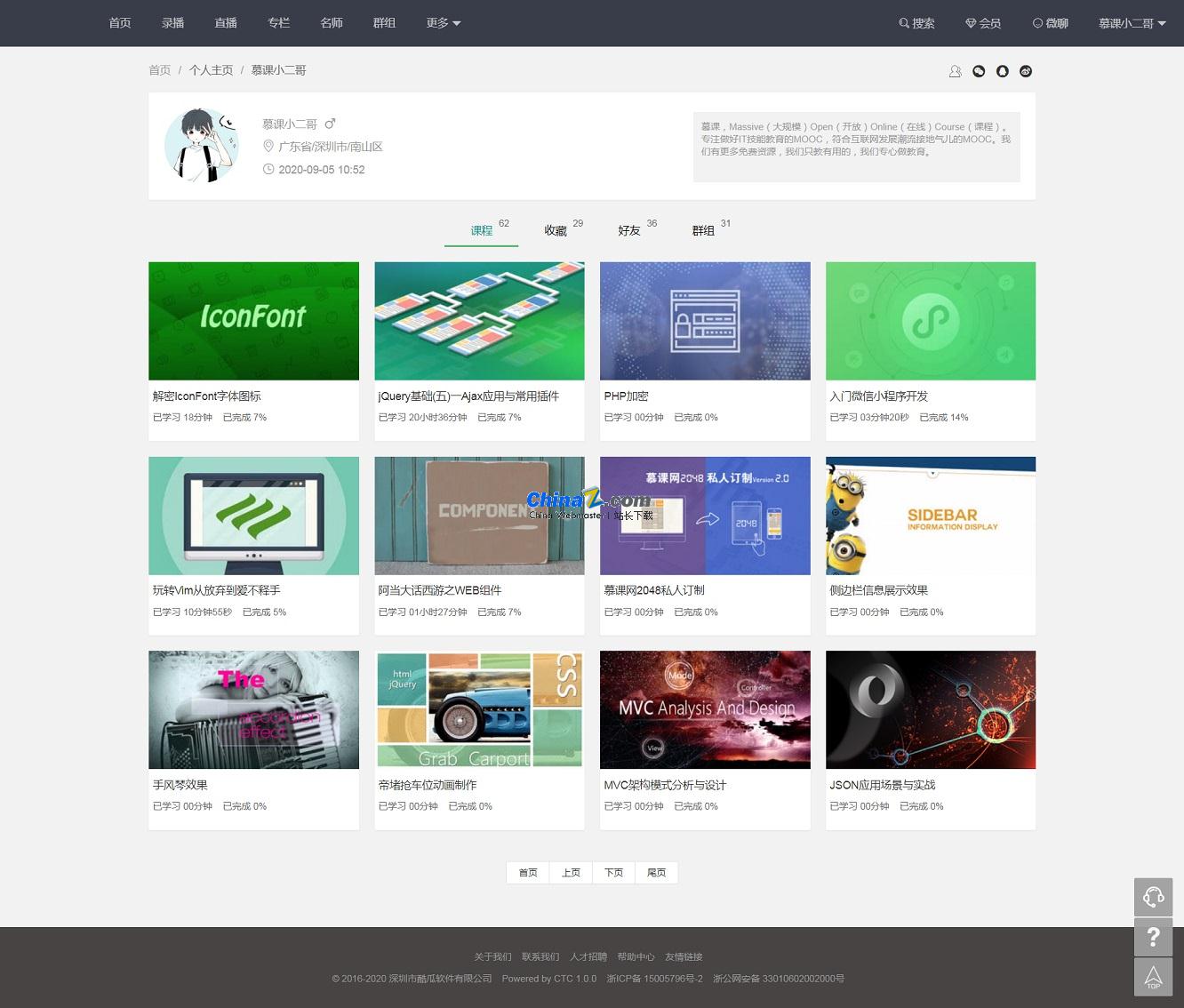
Task: Open the MVC Analysis And Design course
Action: click(705, 709)
